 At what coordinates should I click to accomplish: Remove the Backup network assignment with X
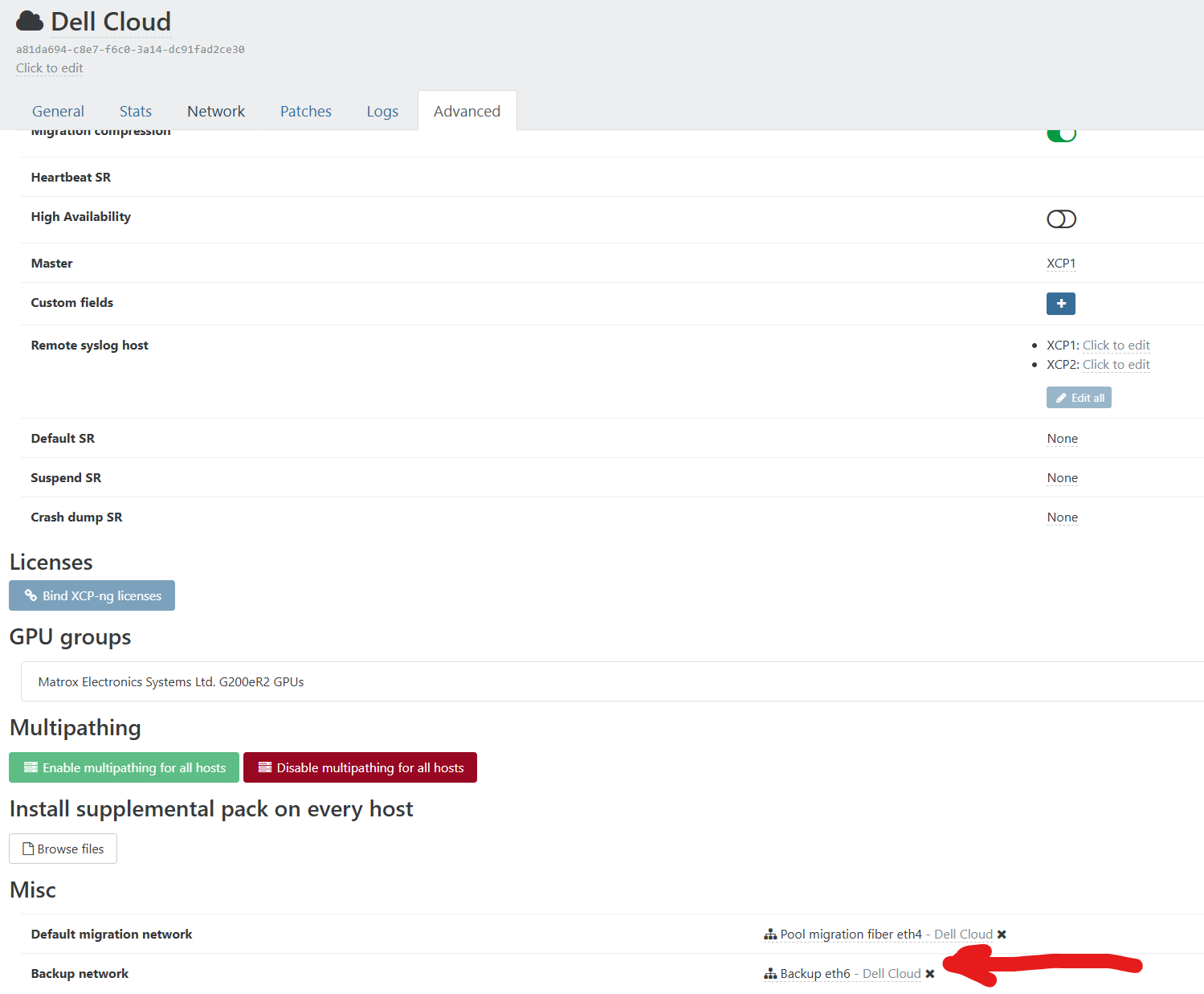click(929, 974)
